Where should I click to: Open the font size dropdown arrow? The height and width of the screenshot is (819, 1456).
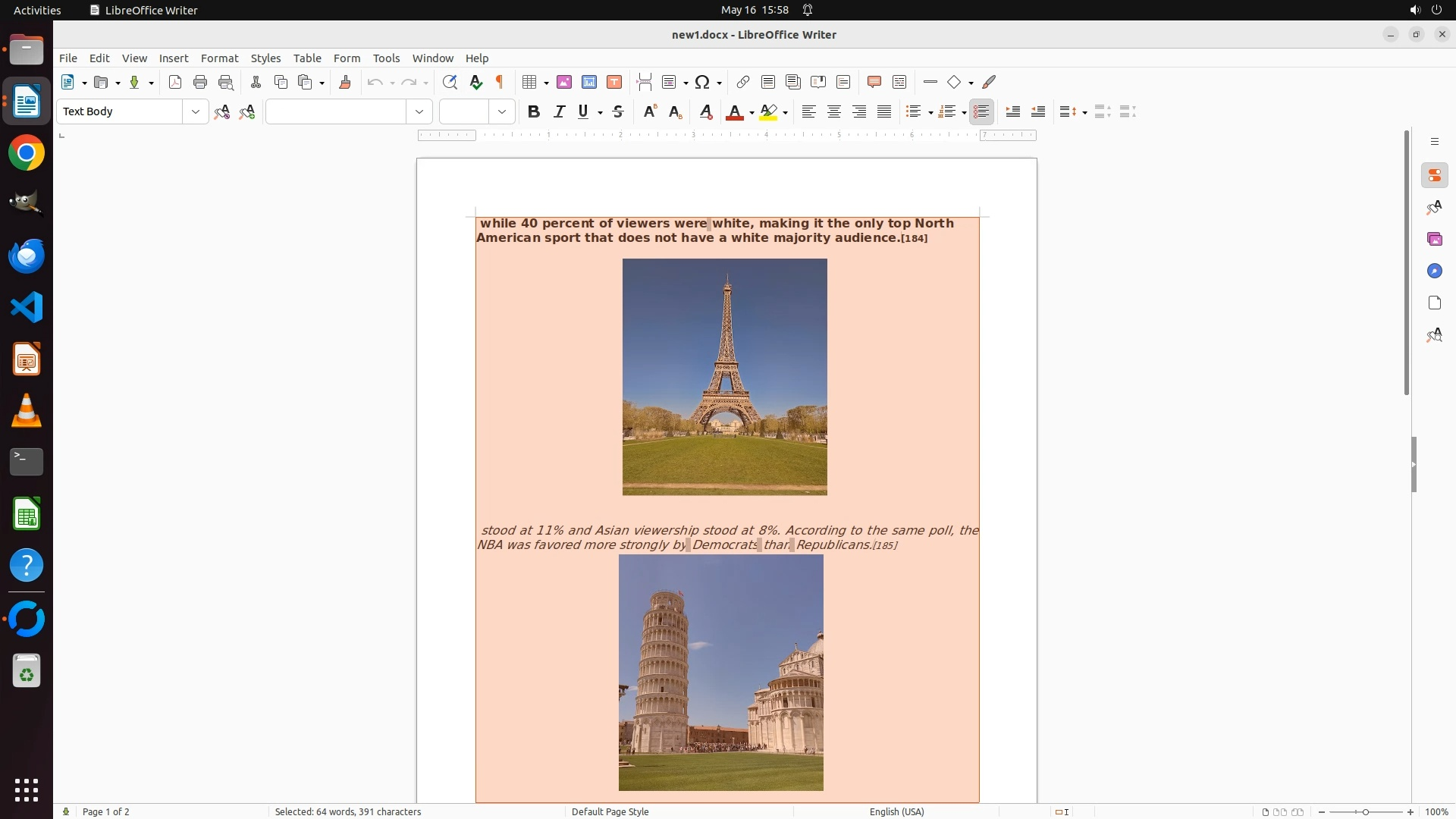(502, 112)
